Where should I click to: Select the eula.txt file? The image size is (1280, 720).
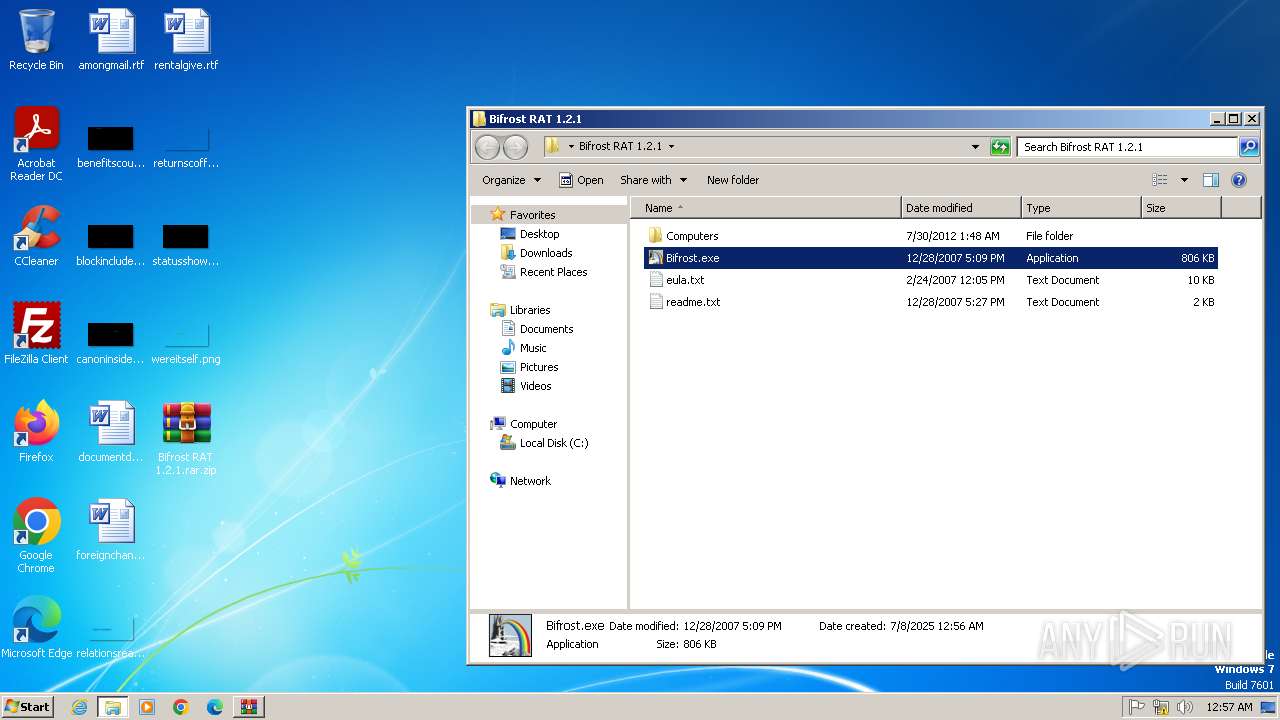point(930,280)
